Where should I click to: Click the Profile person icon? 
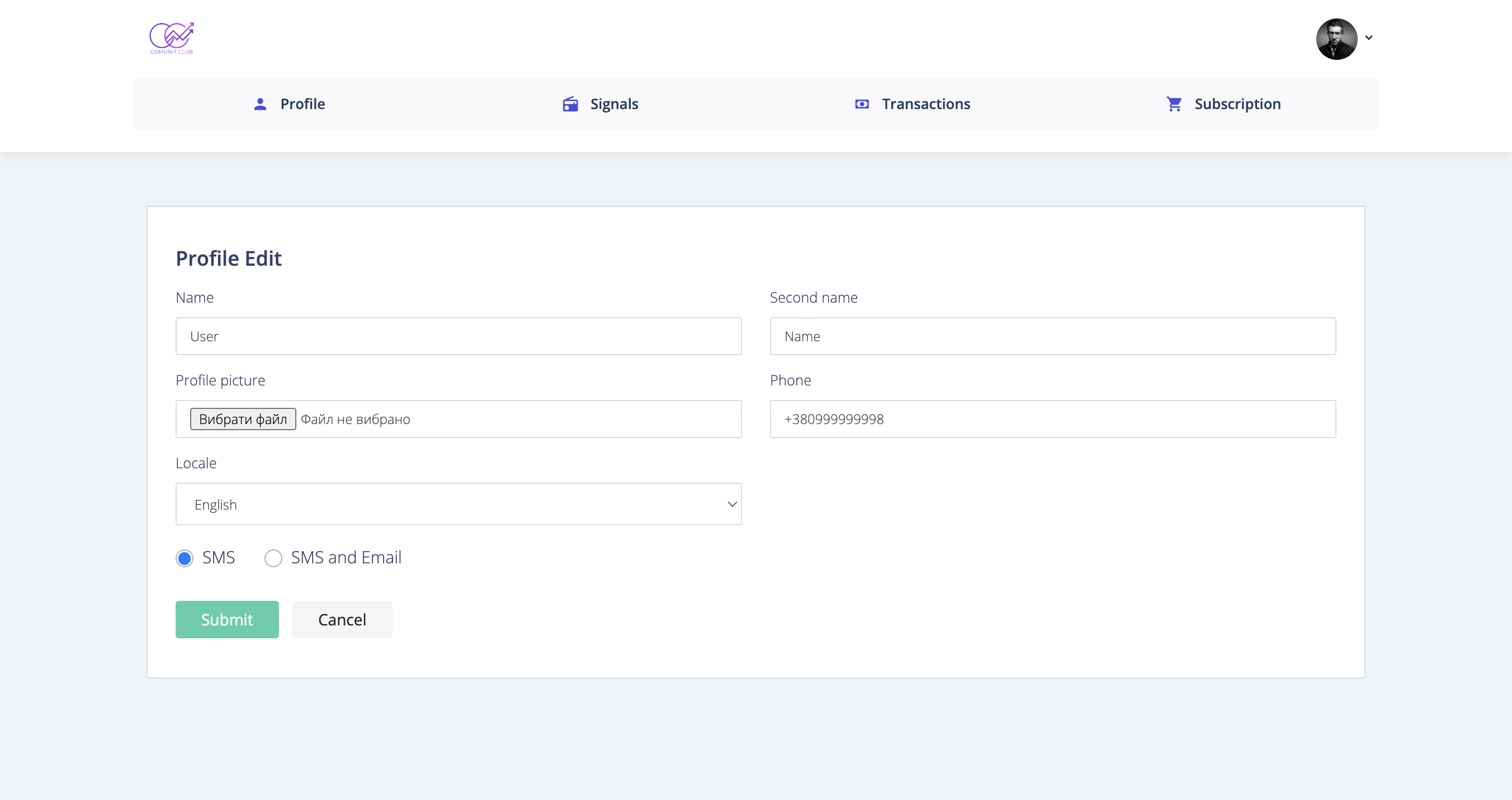pyautogui.click(x=260, y=104)
